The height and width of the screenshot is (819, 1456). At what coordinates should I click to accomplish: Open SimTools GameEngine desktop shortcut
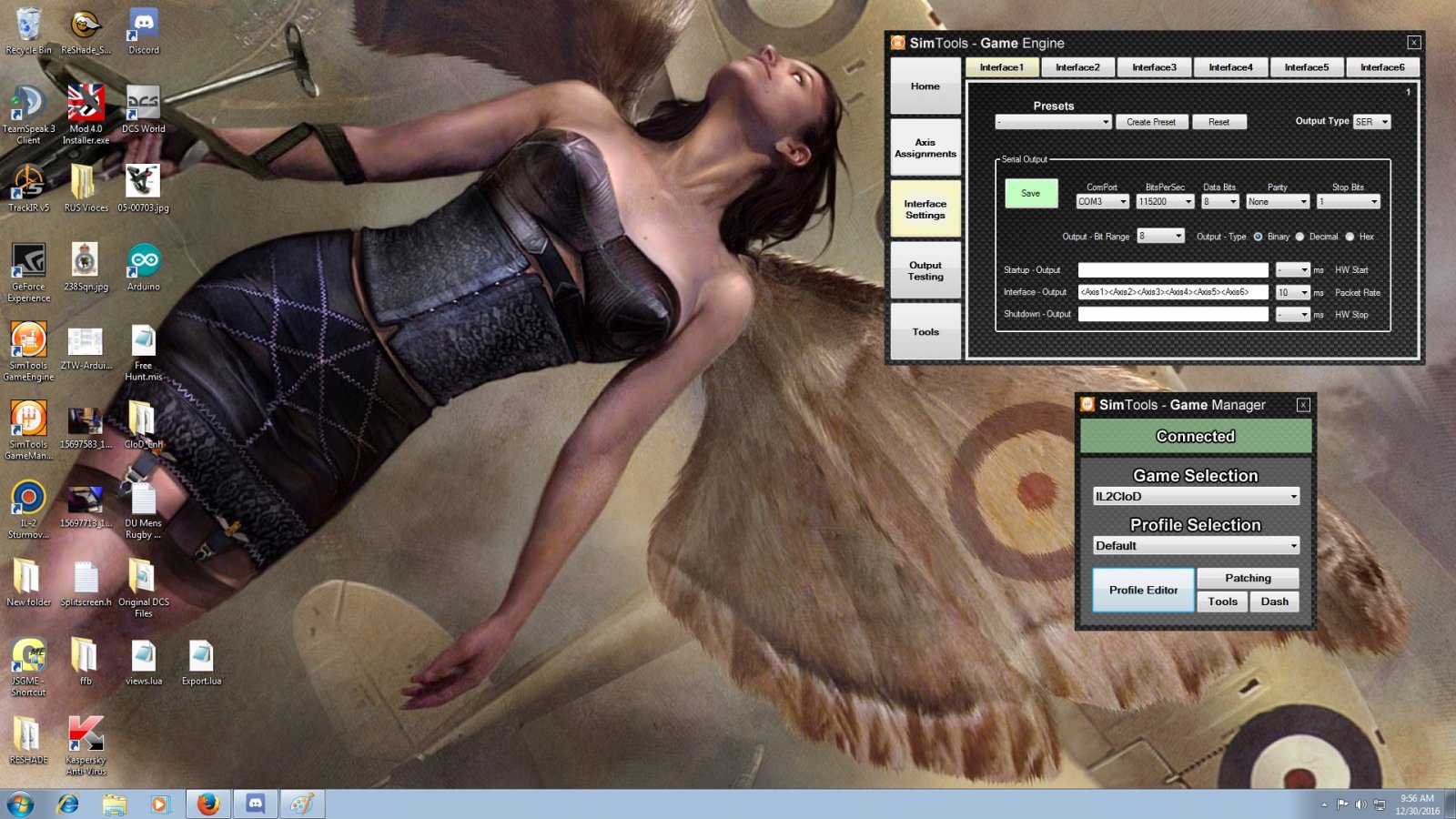[28, 351]
